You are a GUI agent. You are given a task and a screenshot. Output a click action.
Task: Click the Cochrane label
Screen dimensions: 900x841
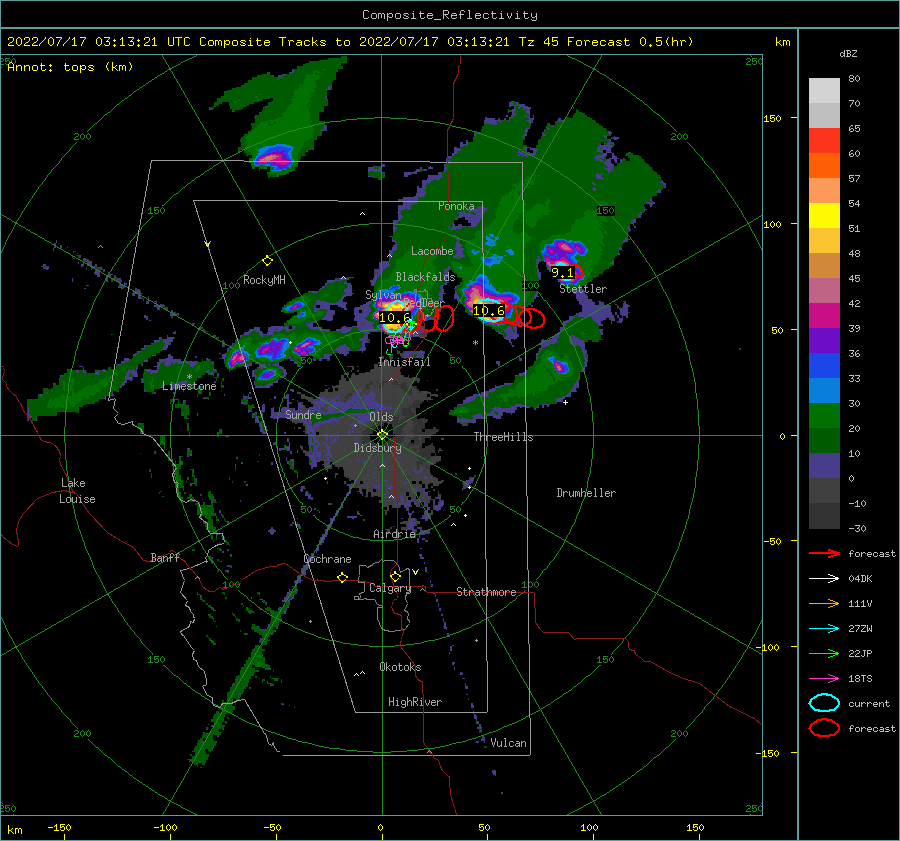(327, 559)
